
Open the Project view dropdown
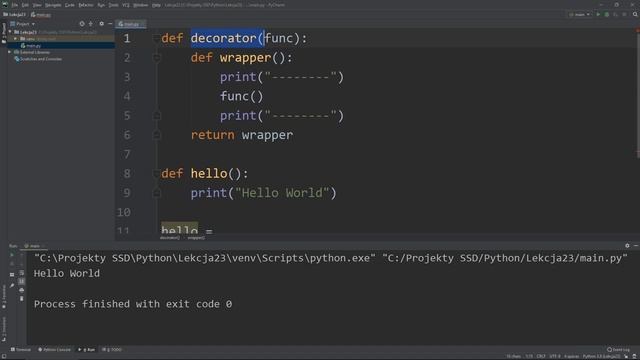pyautogui.click(x=23, y=24)
